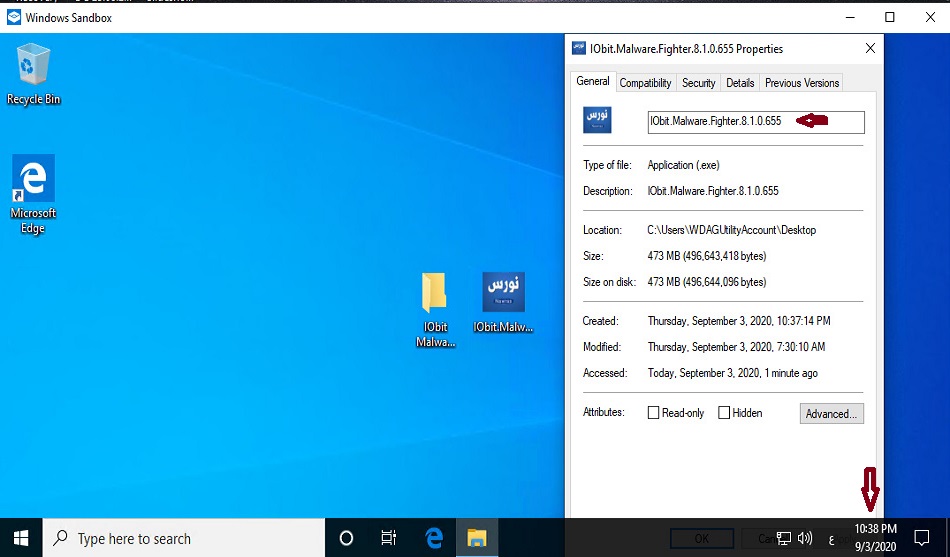The width and height of the screenshot is (950, 557).
Task: Open Cortana from the taskbar
Action: [346, 538]
